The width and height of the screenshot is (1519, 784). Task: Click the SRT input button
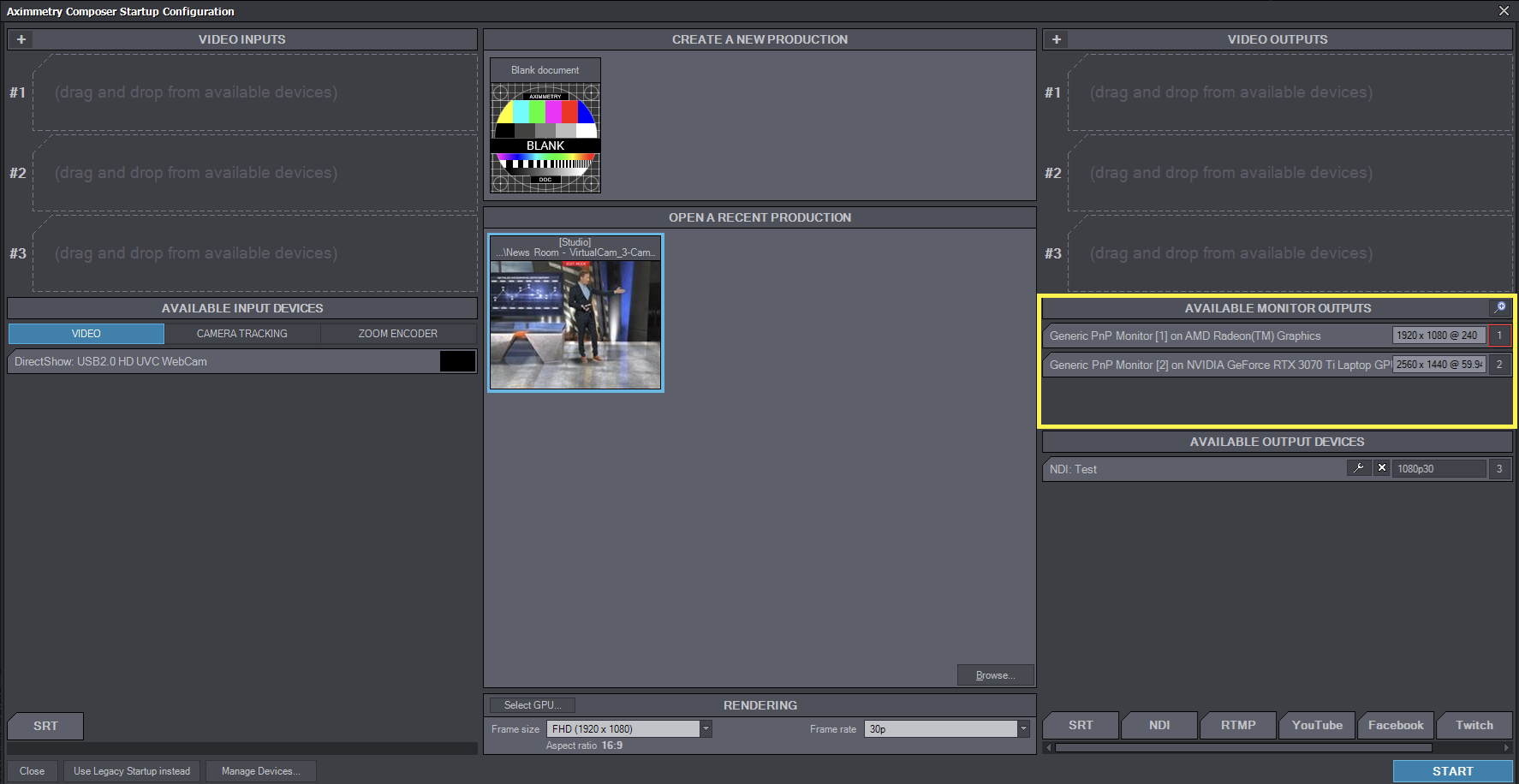[x=45, y=726]
